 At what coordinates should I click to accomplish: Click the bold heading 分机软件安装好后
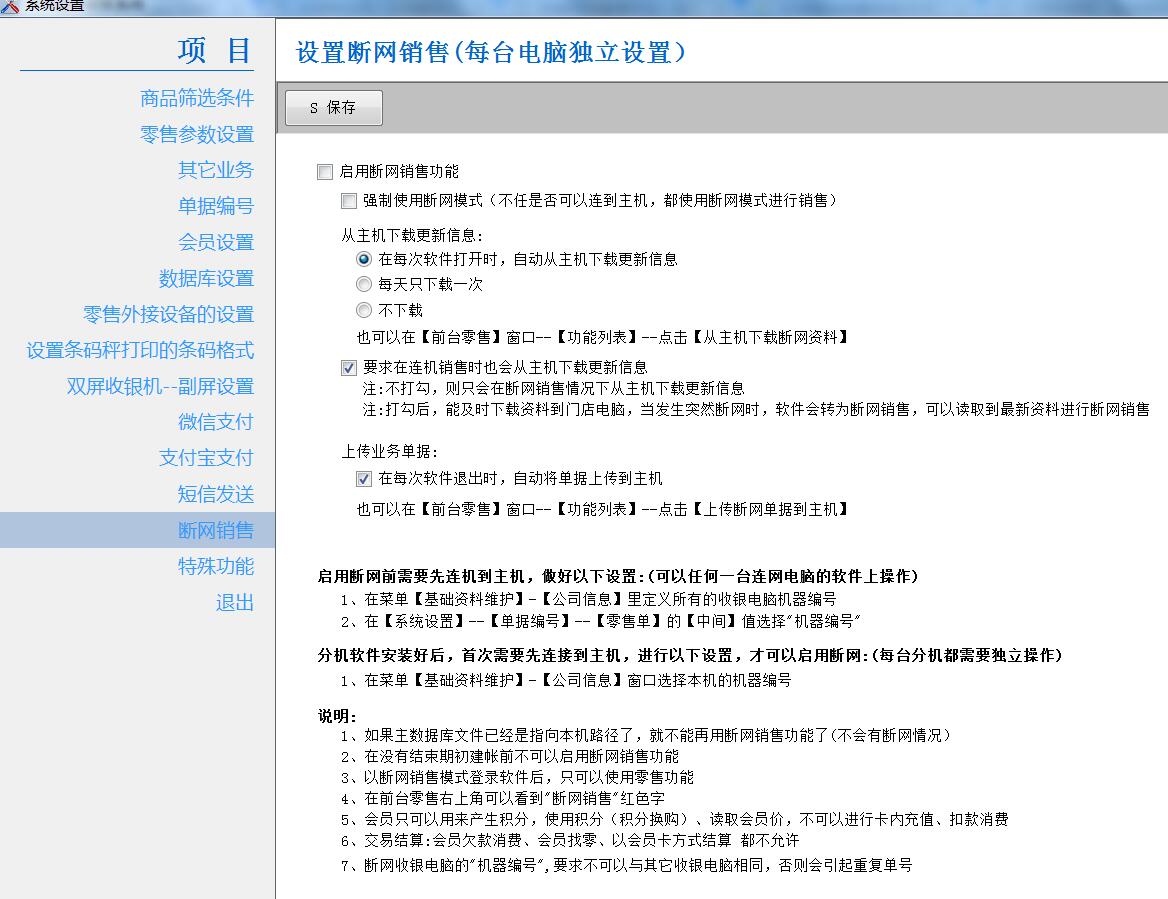690,655
